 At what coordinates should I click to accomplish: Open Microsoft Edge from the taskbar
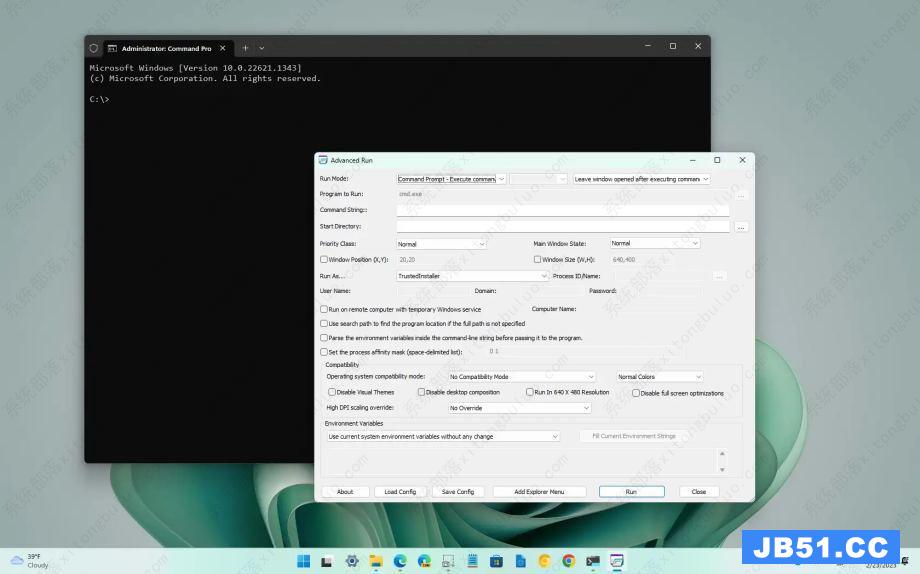coord(400,561)
